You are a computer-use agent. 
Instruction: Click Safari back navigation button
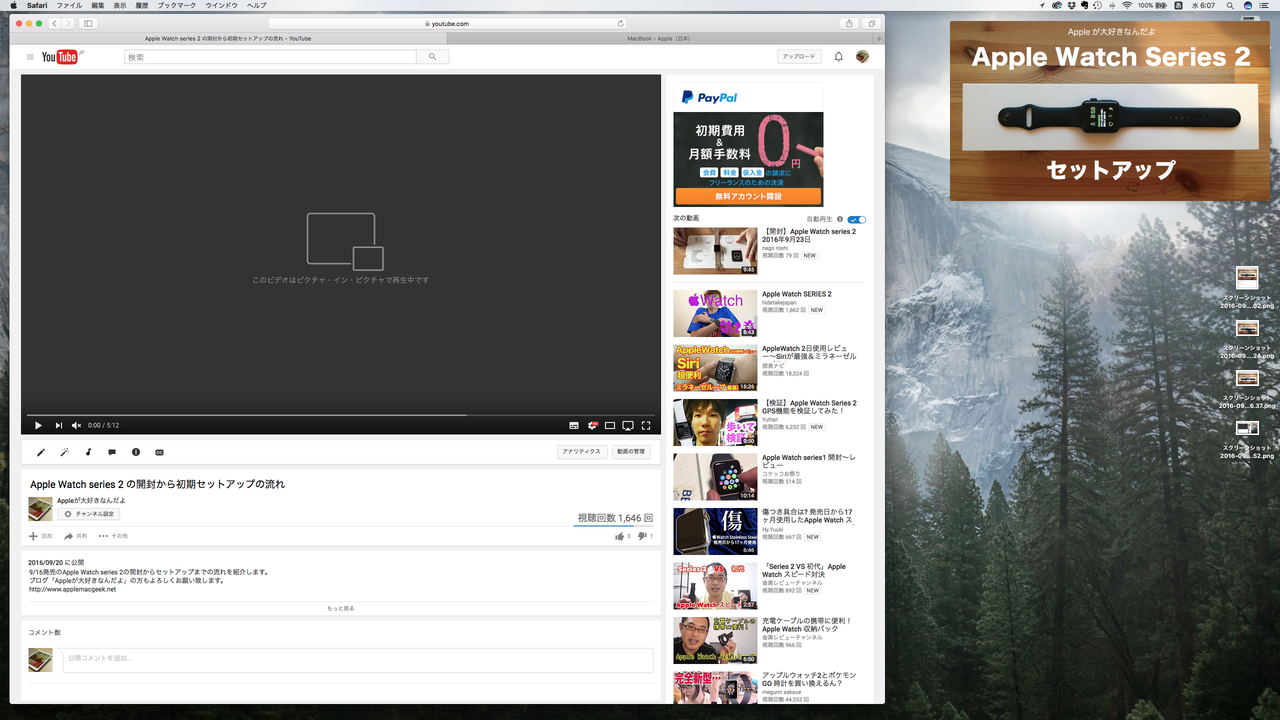55,23
